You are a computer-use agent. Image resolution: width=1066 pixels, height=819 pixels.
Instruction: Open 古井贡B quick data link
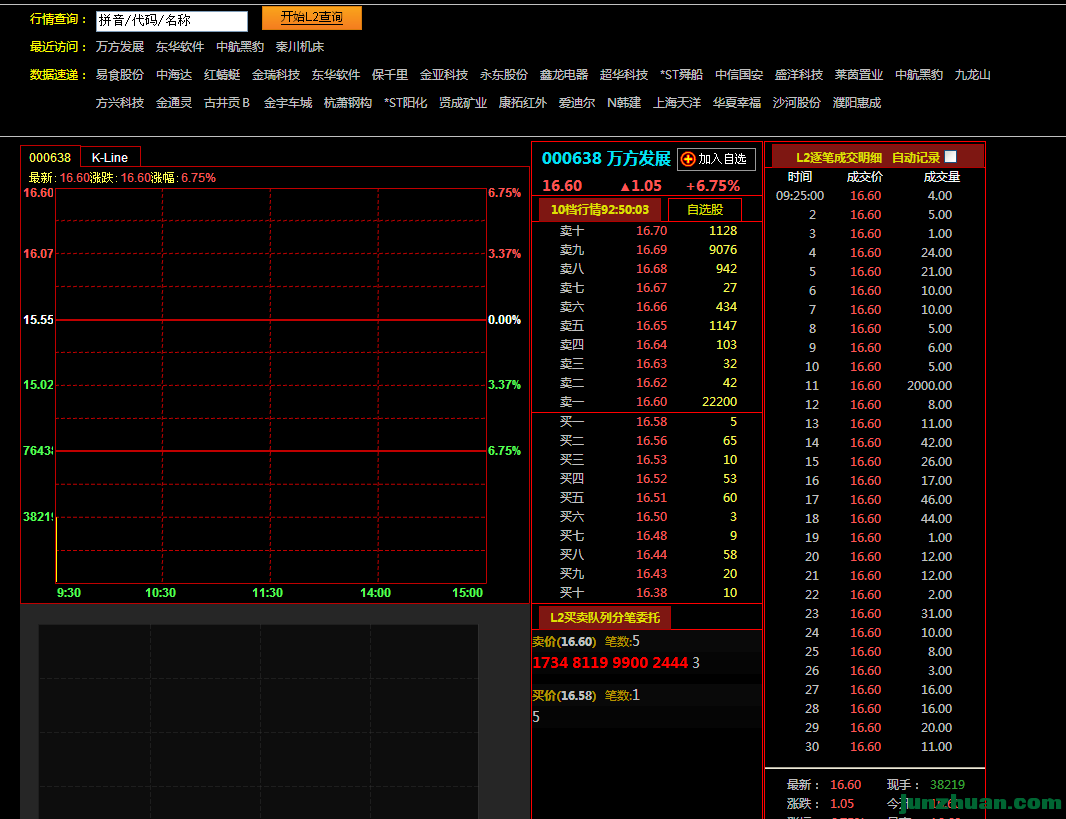click(228, 103)
